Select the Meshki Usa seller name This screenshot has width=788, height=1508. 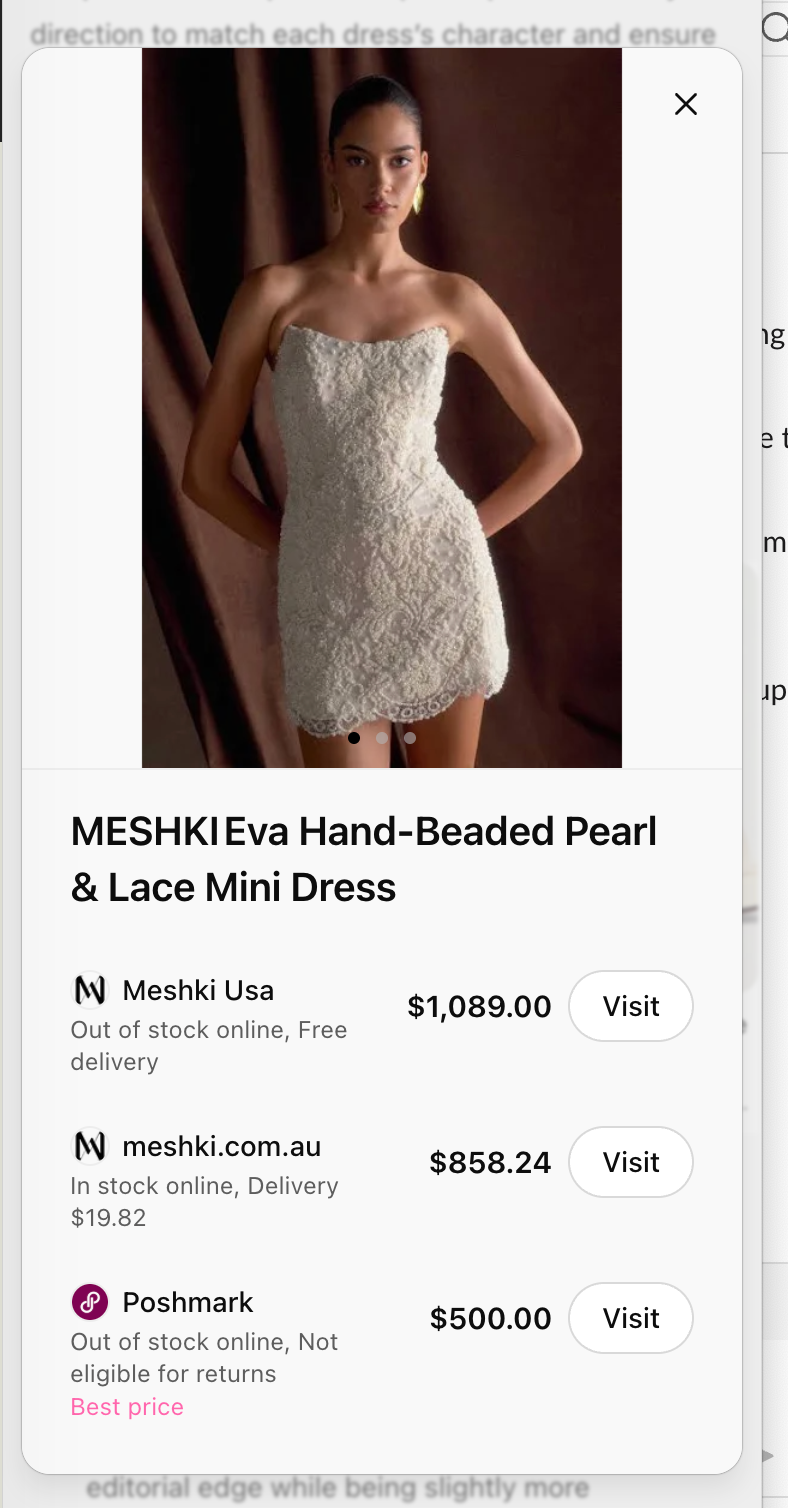pyautogui.click(x=198, y=990)
